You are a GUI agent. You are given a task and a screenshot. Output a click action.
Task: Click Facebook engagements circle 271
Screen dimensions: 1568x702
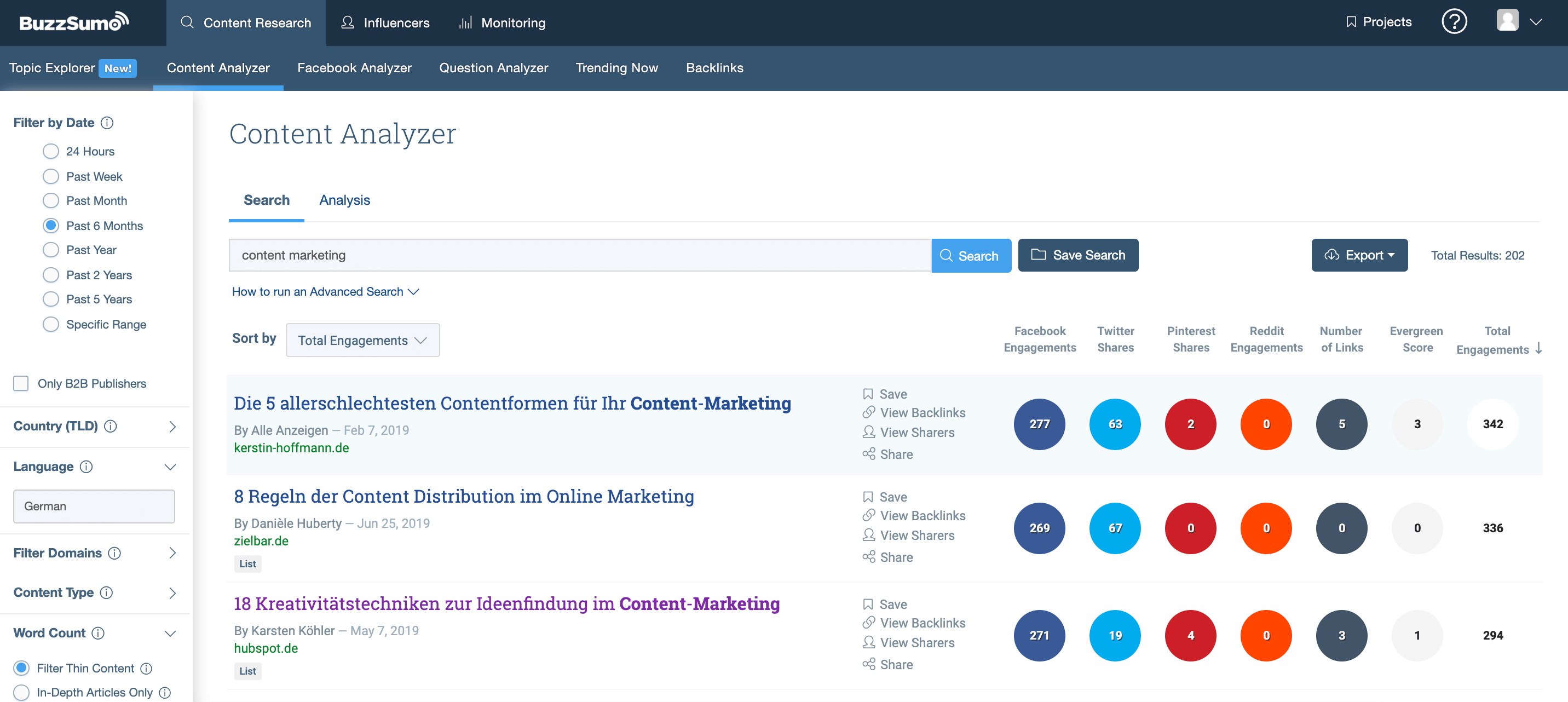point(1039,636)
